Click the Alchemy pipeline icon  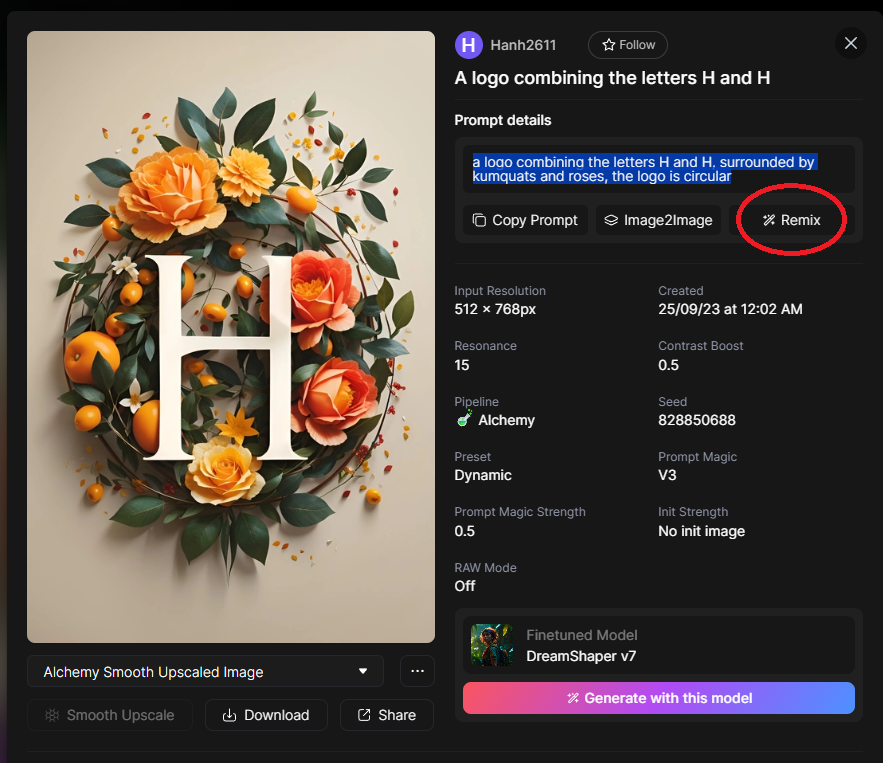pyautogui.click(x=464, y=420)
